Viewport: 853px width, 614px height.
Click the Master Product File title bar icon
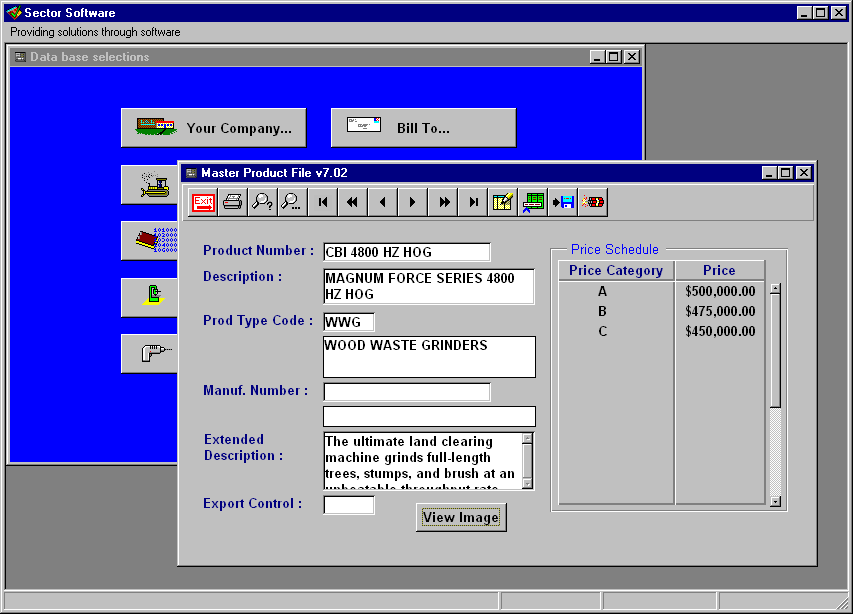click(x=191, y=173)
